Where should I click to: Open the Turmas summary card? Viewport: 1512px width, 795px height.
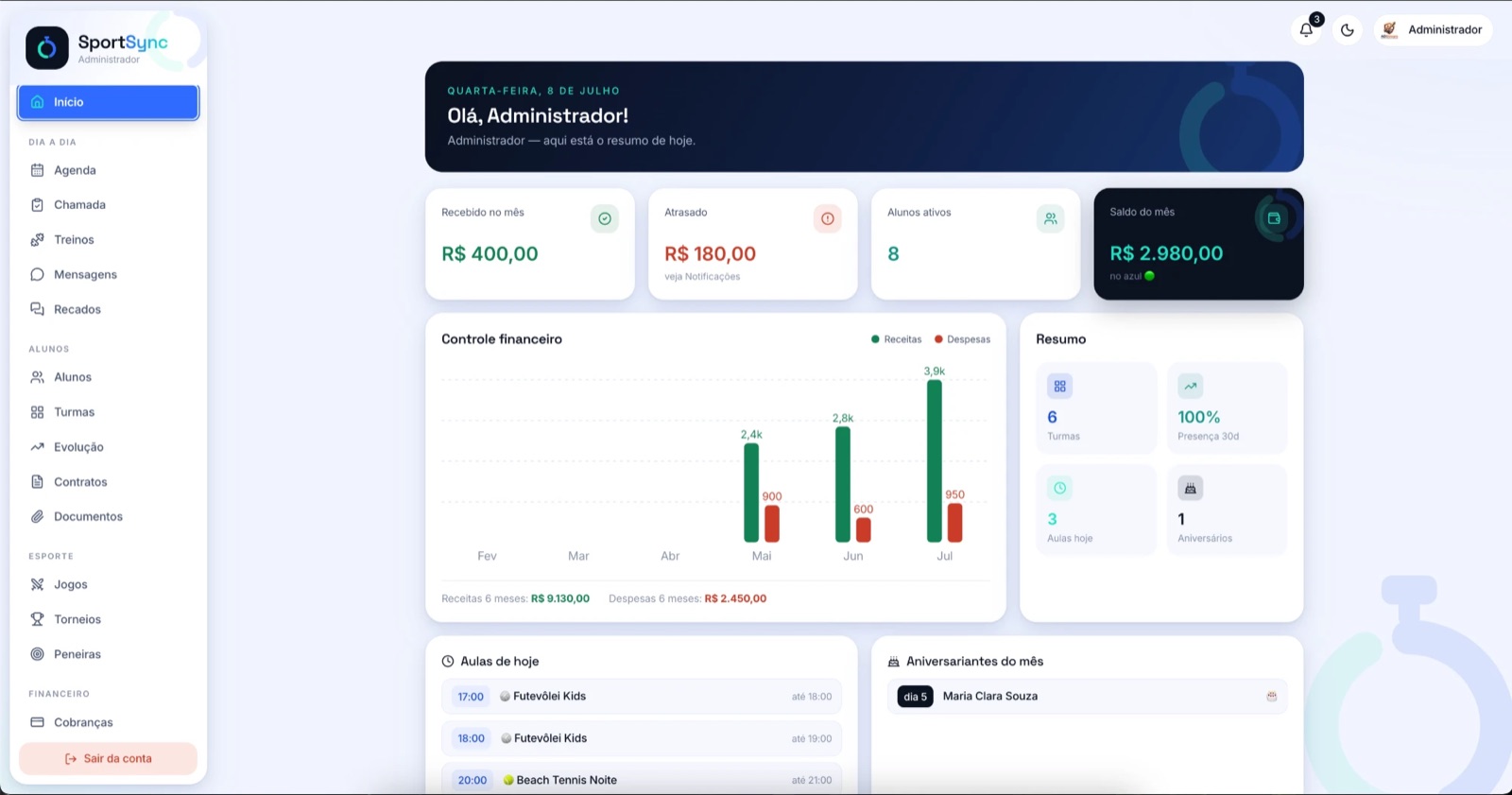(x=1096, y=408)
